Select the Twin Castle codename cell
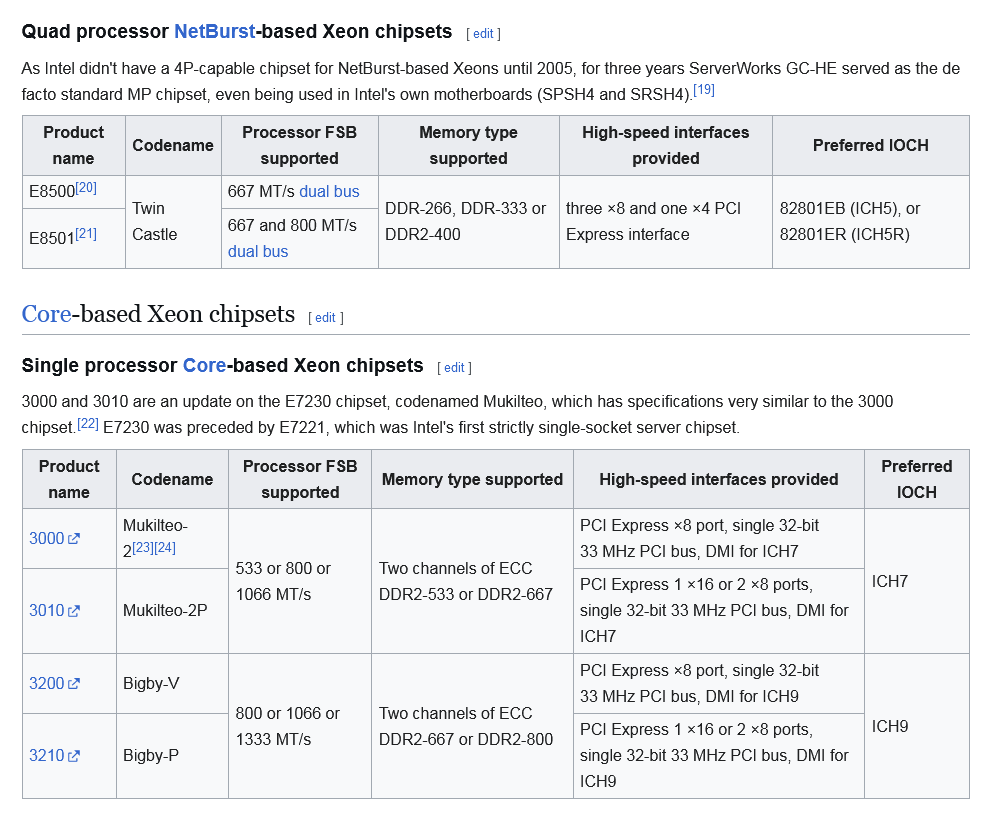Viewport: 991px width, 818px height. click(173, 222)
